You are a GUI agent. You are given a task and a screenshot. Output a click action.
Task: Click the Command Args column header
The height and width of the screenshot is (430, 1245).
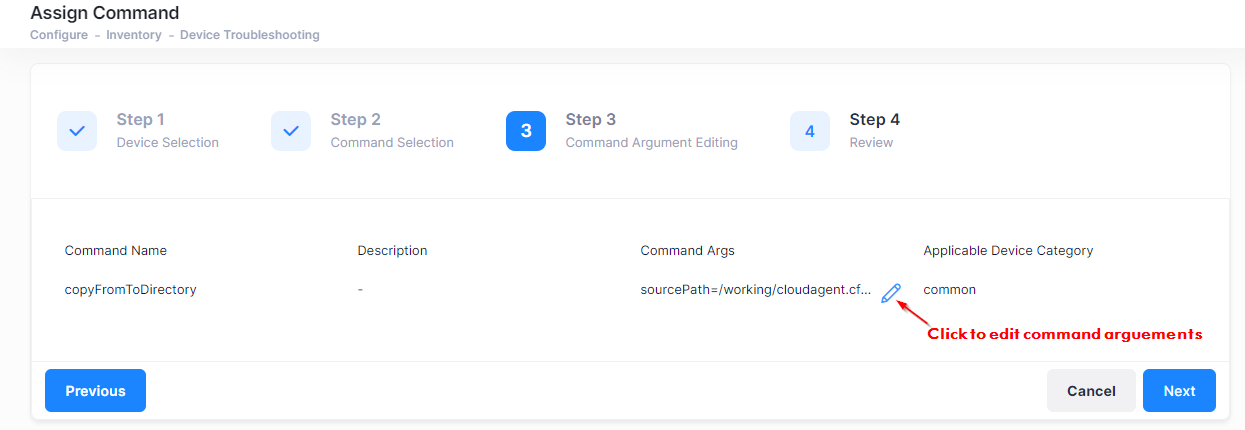(x=688, y=251)
